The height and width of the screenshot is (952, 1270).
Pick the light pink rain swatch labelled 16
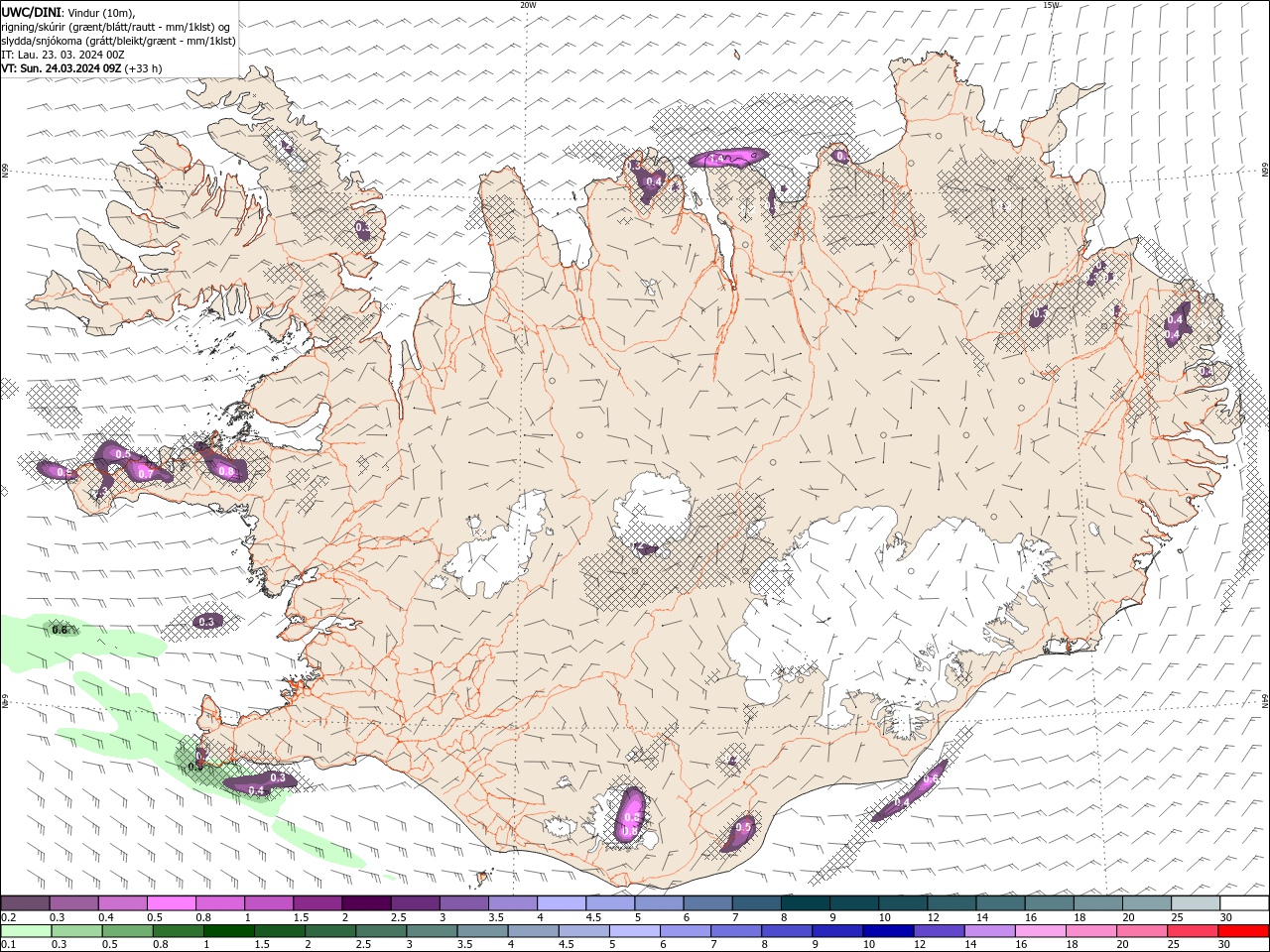[1039, 931]
